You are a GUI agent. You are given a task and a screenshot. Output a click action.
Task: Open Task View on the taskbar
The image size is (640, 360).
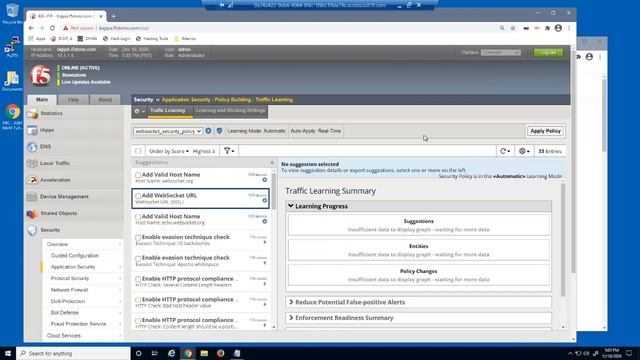[155, 353]
